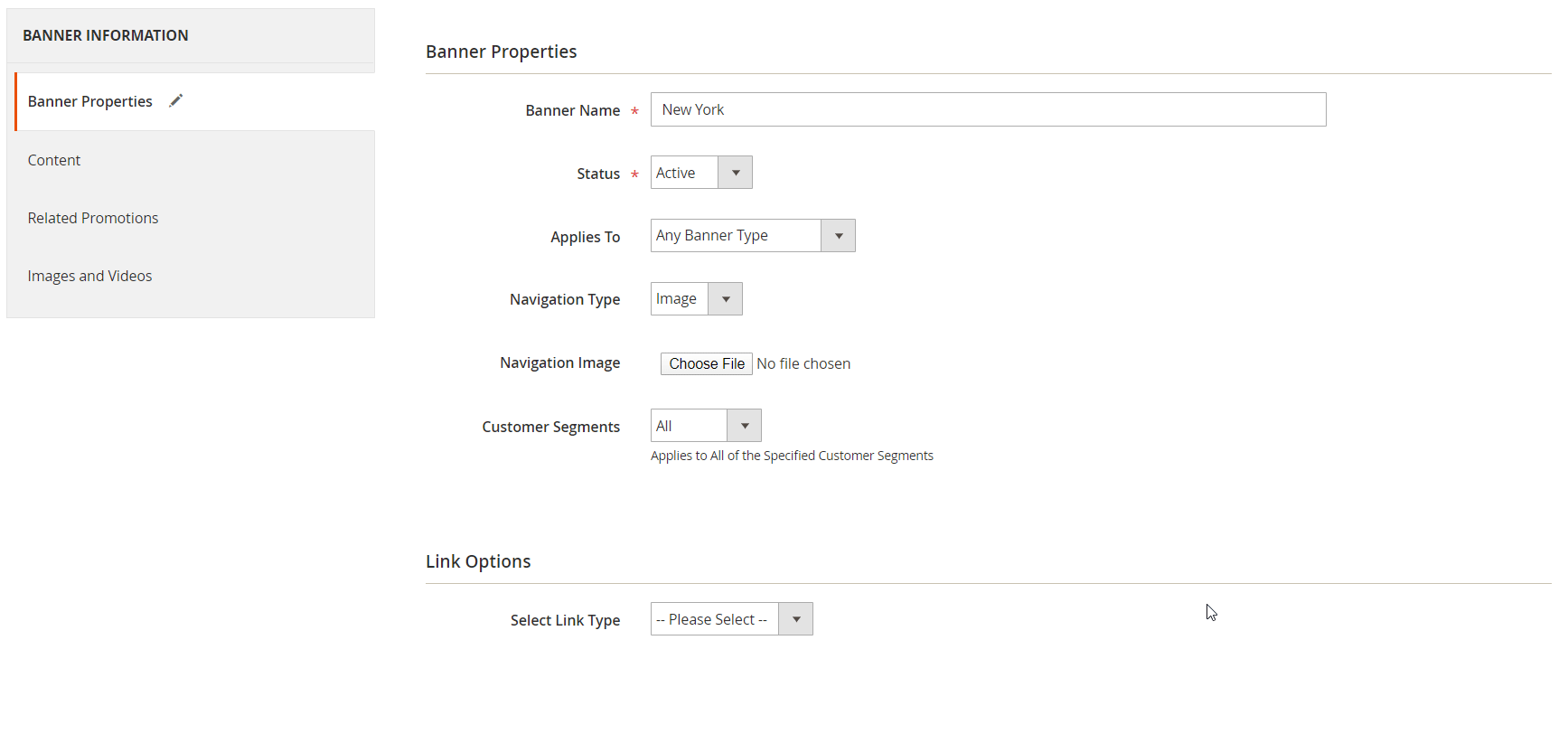Open the Banner Properties tab
The width and height of the screenshot is (1568, 753).
(194, 101)
